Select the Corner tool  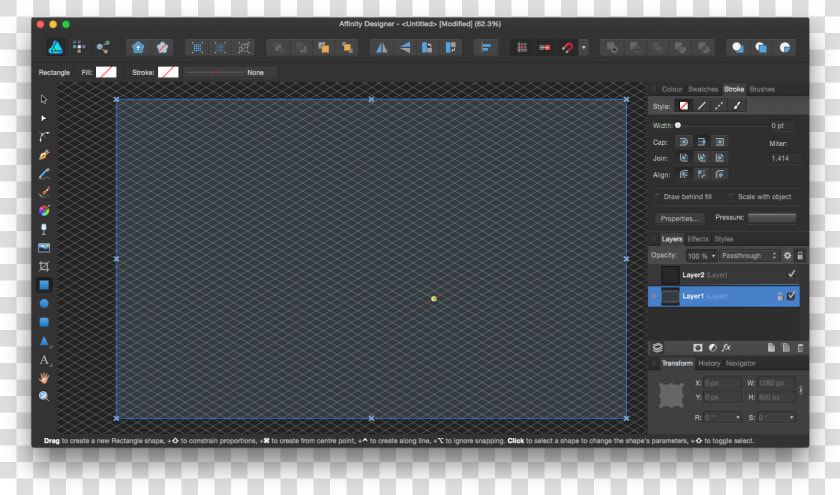44,137
